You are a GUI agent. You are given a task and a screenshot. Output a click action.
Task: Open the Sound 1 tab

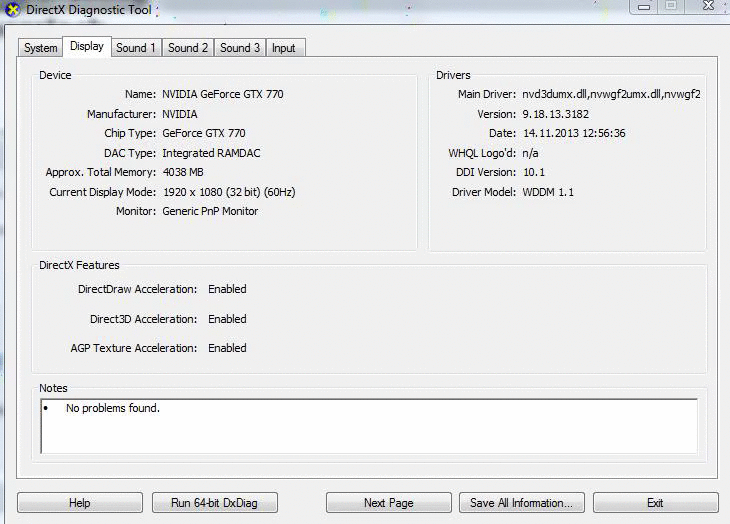tap(136, 48)
